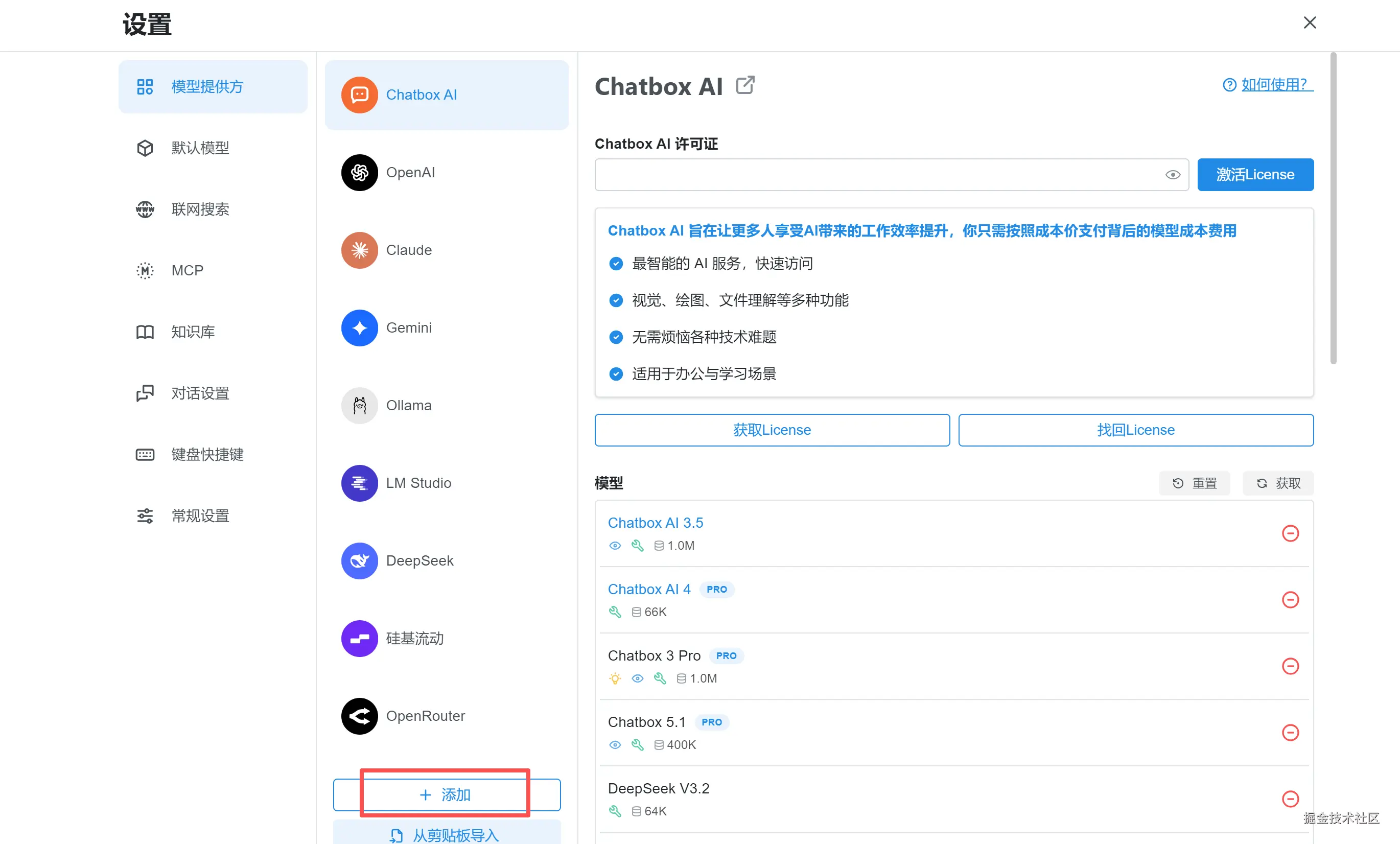The width and height of the screenshot is (1400, 844).
Task: Click the 获取License button
Action: pos(772,431)
